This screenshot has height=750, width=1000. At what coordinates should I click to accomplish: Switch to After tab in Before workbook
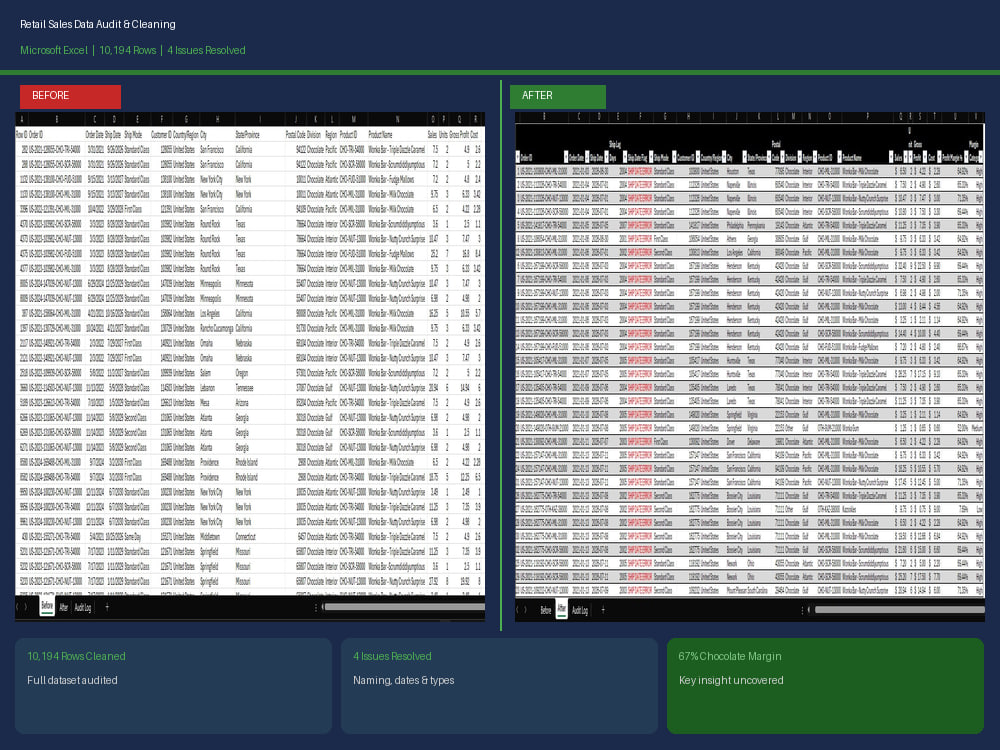click(x=64, y=607)
